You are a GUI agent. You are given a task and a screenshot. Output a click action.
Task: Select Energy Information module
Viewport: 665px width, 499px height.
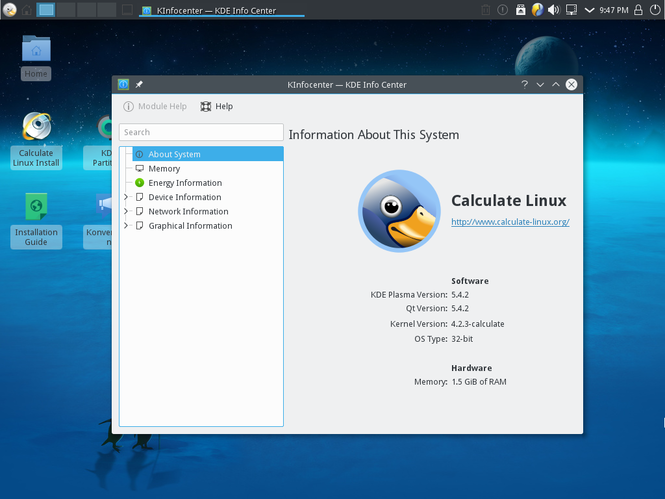pyautogui.click(x=185, y=183)
